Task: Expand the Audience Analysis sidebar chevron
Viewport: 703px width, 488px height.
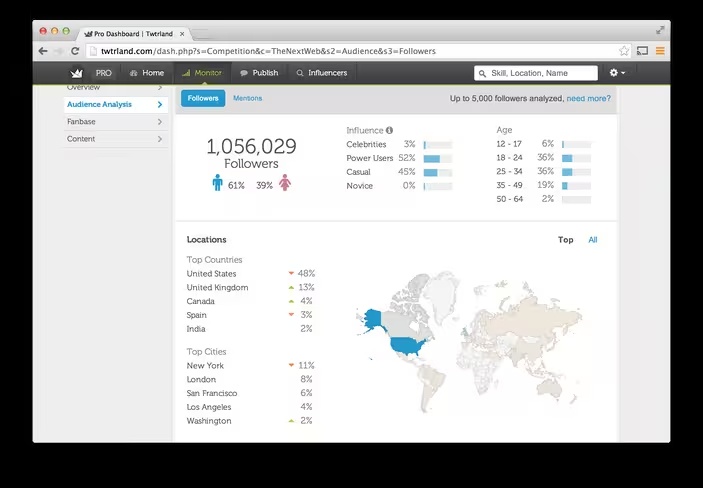Action: pos(160,105)
